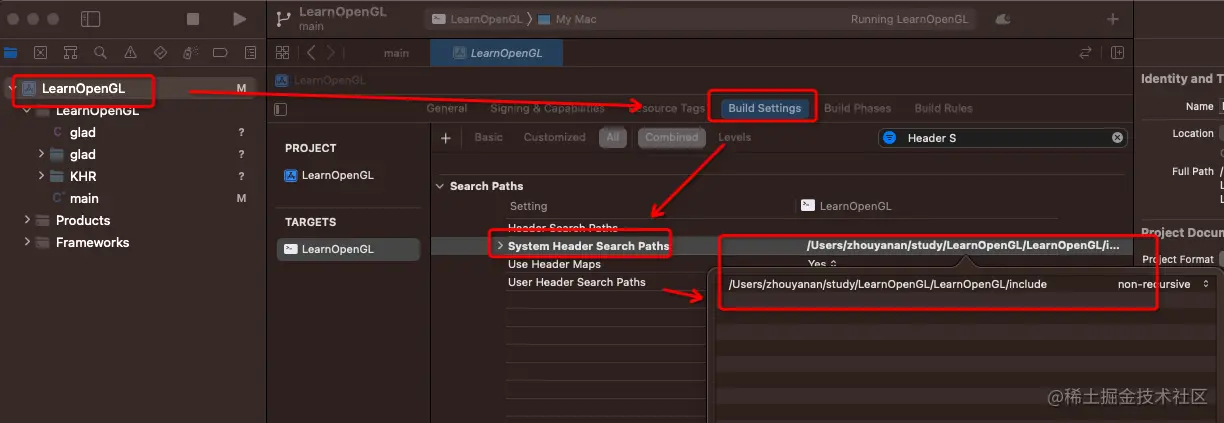Go back with the left chevron
This screenshot has width=1224, height=423.
pyautogui.click(x=311, y=53)
